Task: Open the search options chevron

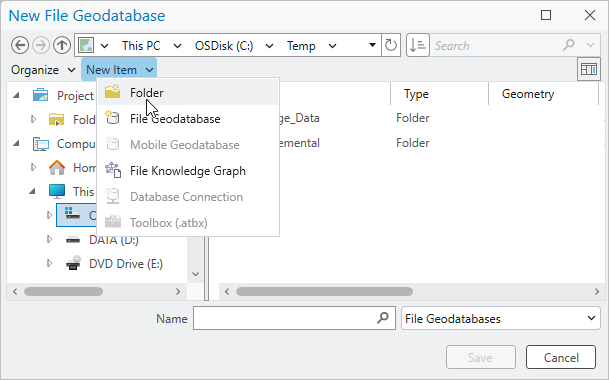Action: coord(590,45)
